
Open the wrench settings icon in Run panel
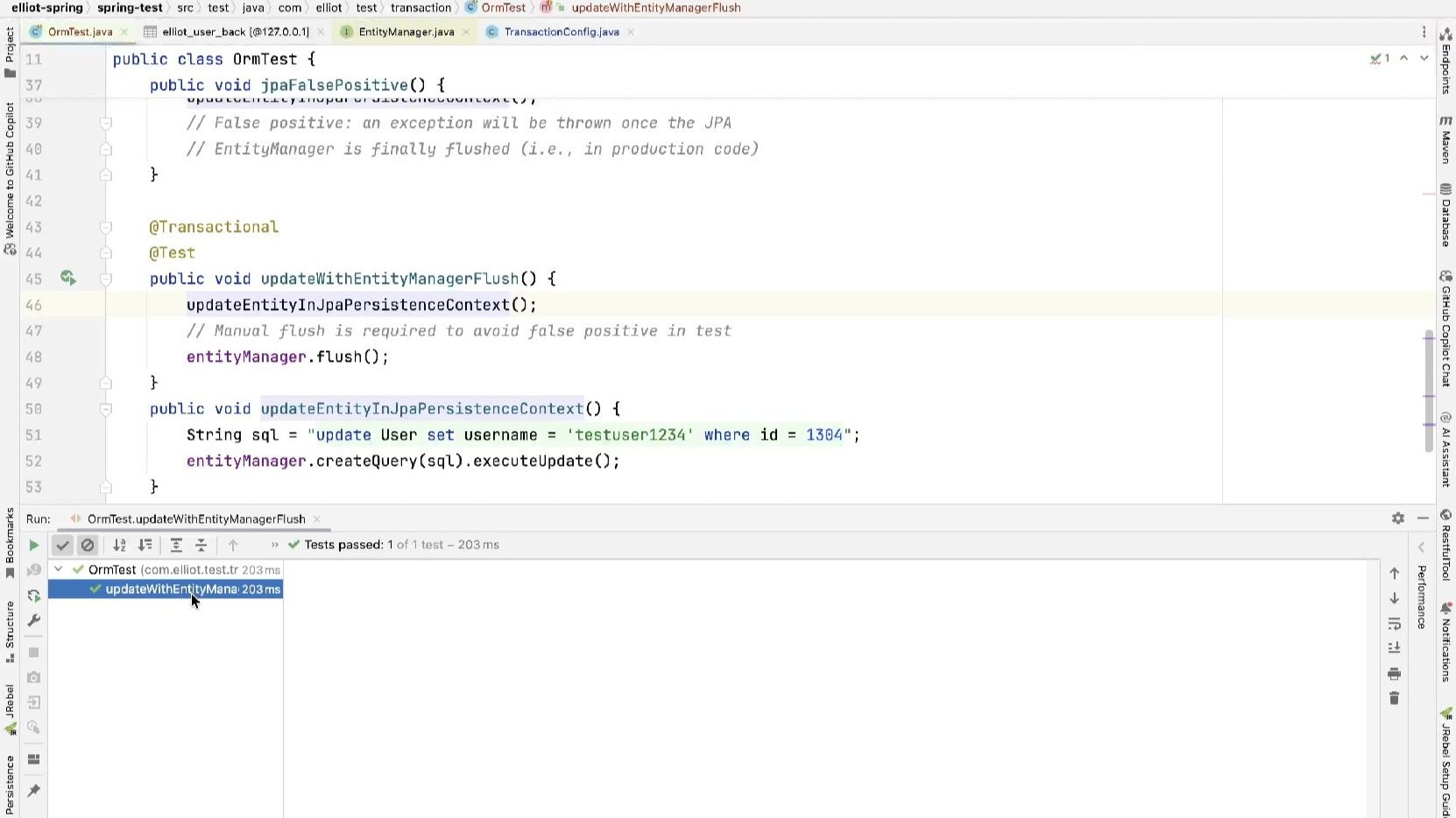(x=33, y=621)
